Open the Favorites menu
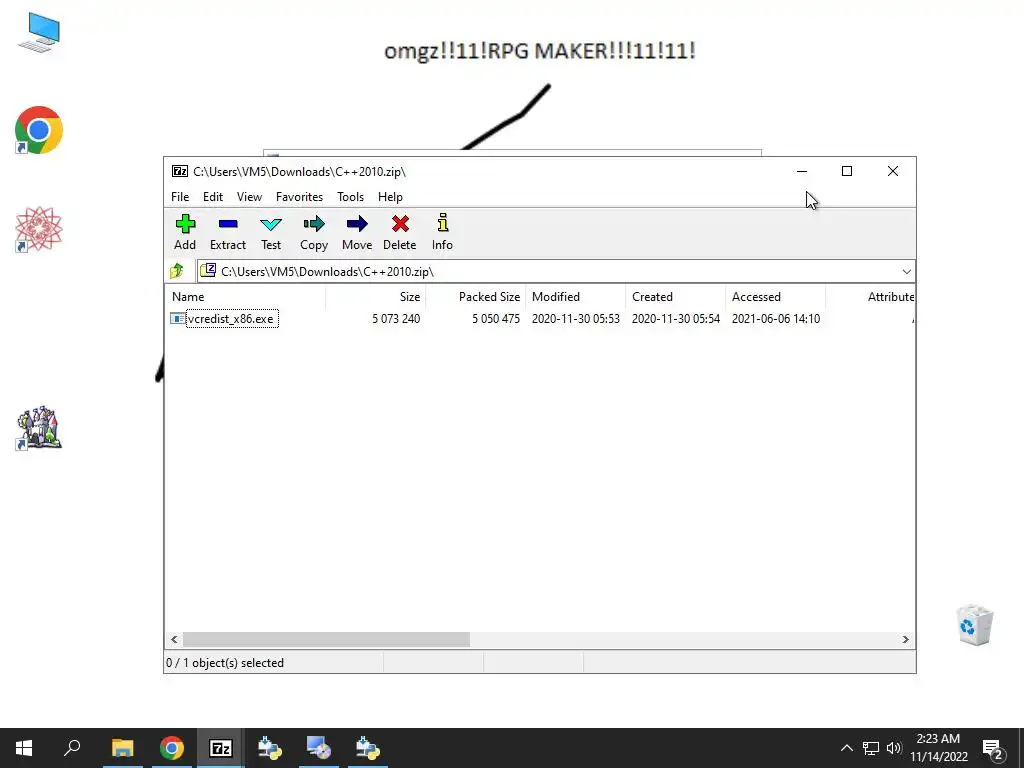Screen dimensions: 1024x768 (x=299, y=197)
